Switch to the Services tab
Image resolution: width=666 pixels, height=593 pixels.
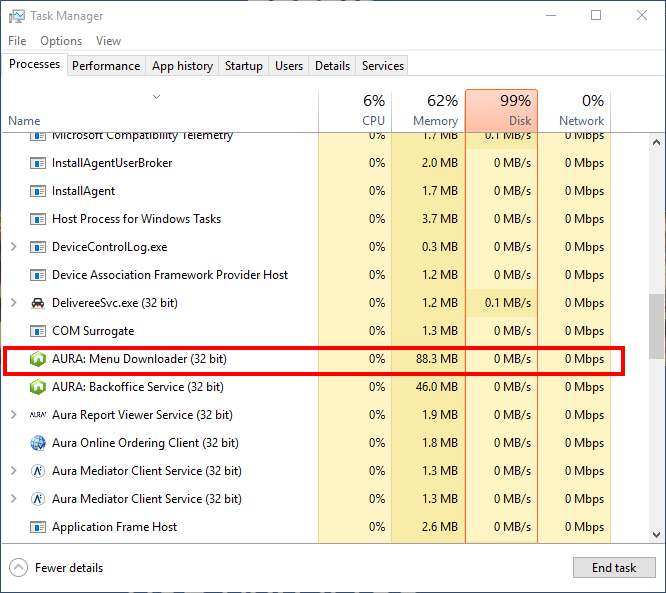pos(383,66)
